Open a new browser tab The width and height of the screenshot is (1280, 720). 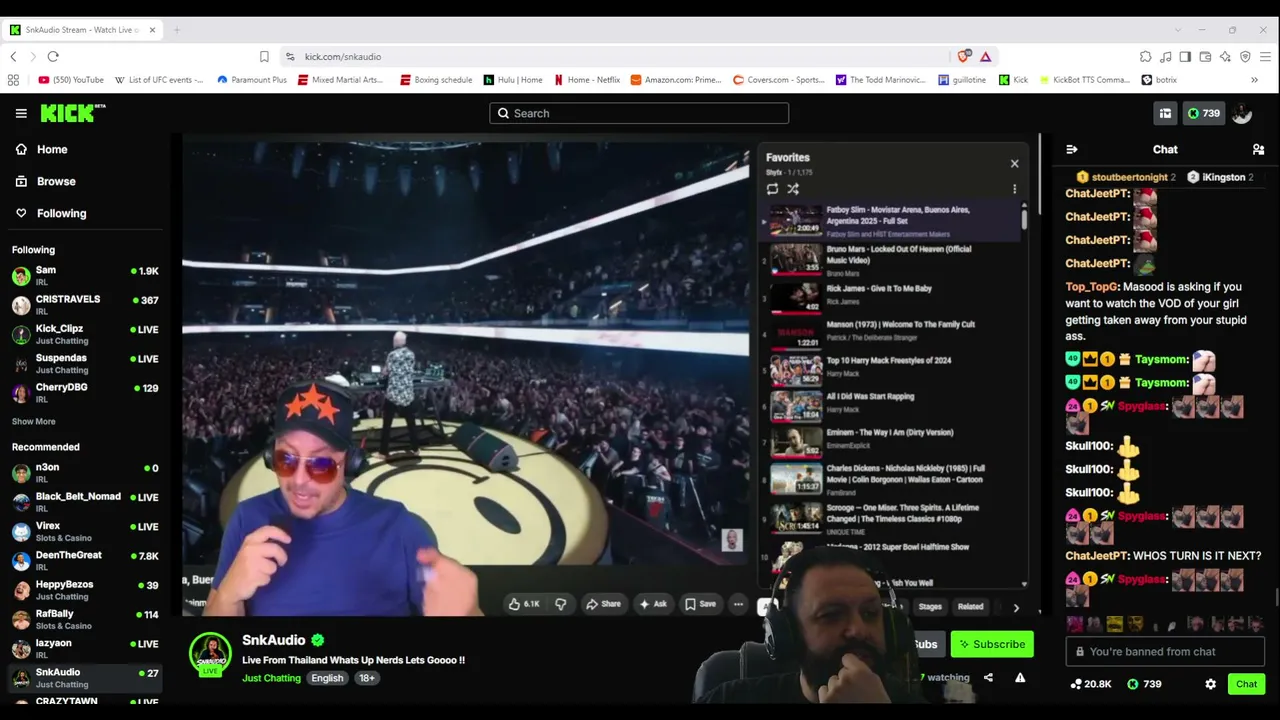coord(176,30)
